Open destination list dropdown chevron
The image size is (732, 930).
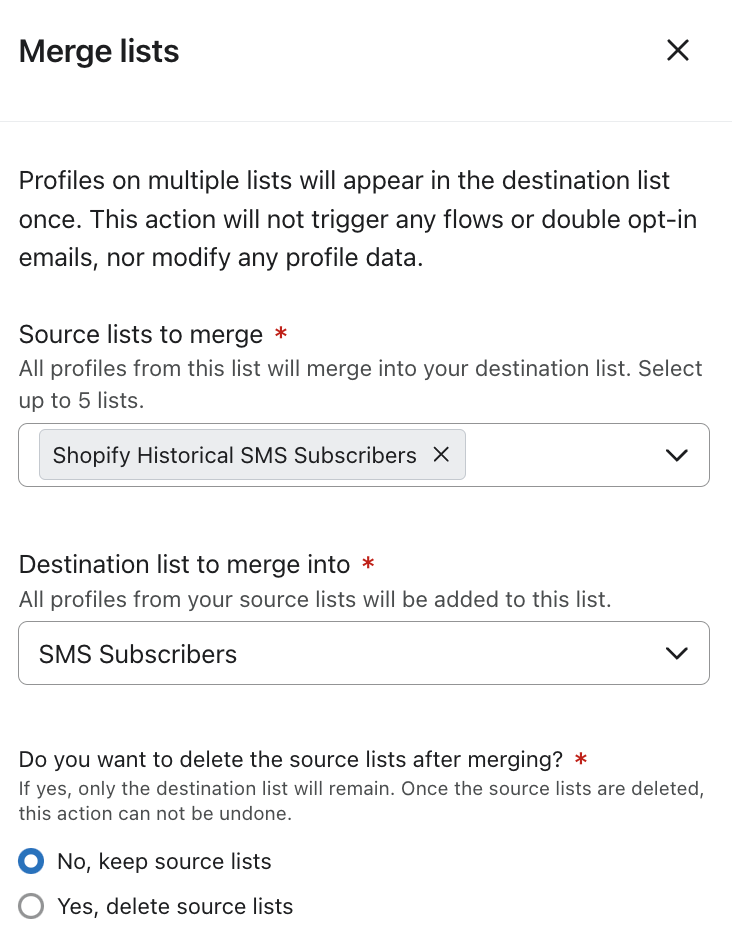tap(677, 654)
